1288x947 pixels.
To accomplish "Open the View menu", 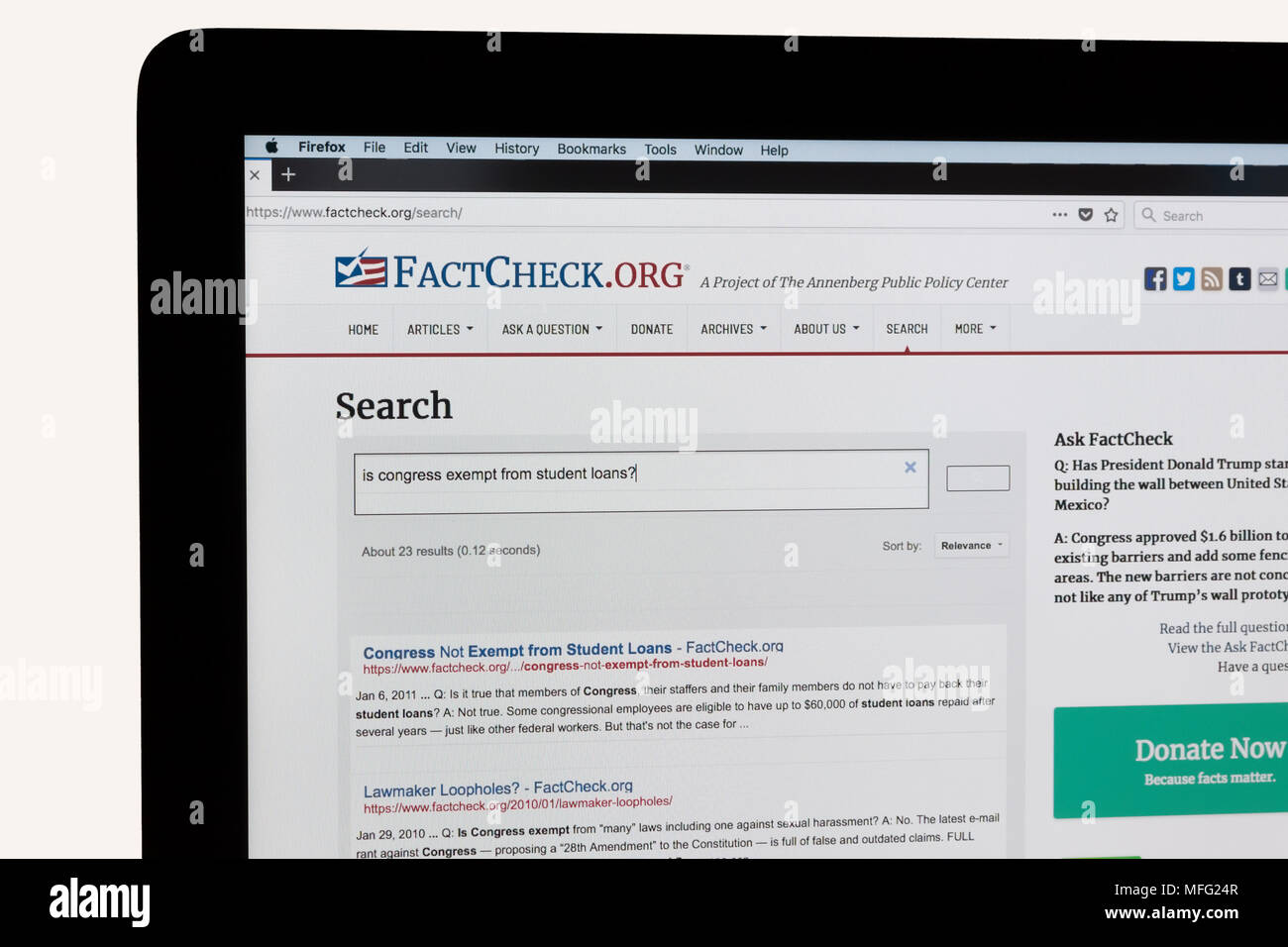I will pos(461,149).
